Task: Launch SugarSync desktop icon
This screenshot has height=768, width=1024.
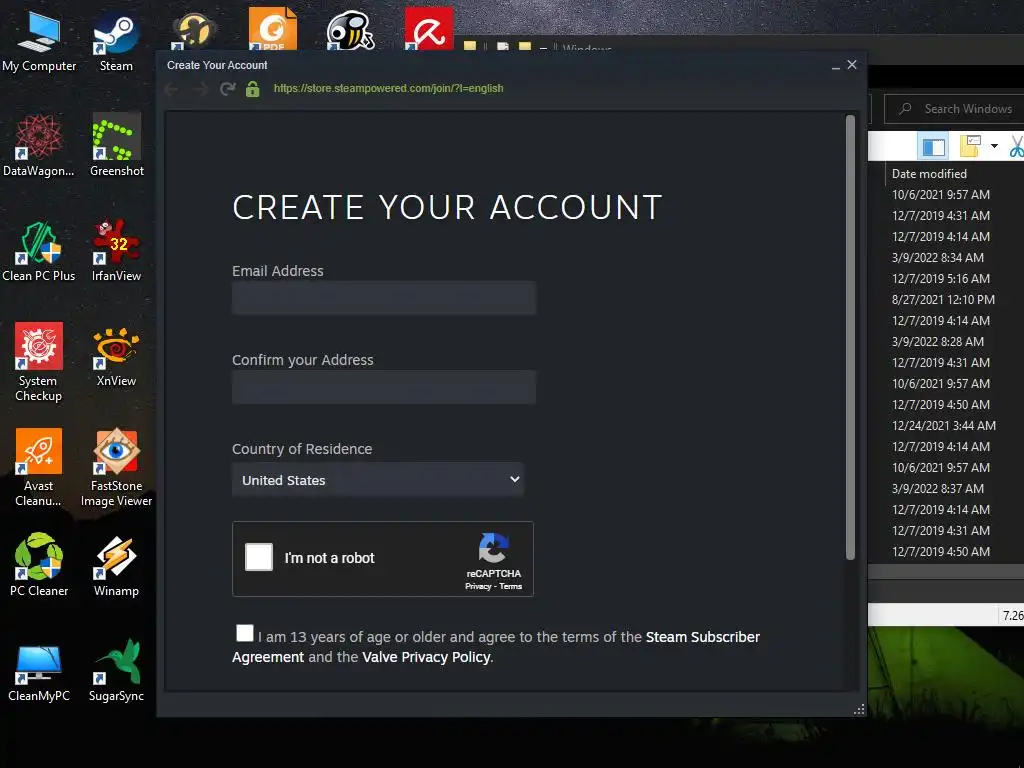Action: [116, 672]
